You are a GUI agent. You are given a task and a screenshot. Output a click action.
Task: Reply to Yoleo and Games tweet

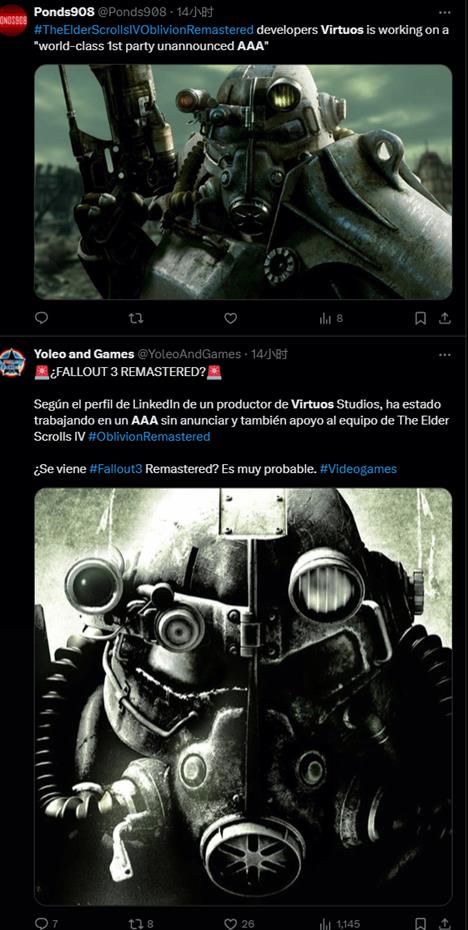coord(45,923)
